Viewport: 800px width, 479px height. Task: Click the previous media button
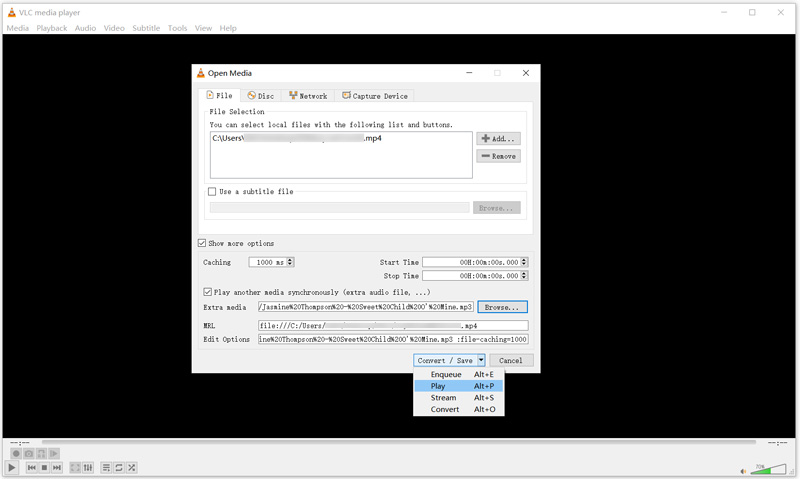point(32,467)
